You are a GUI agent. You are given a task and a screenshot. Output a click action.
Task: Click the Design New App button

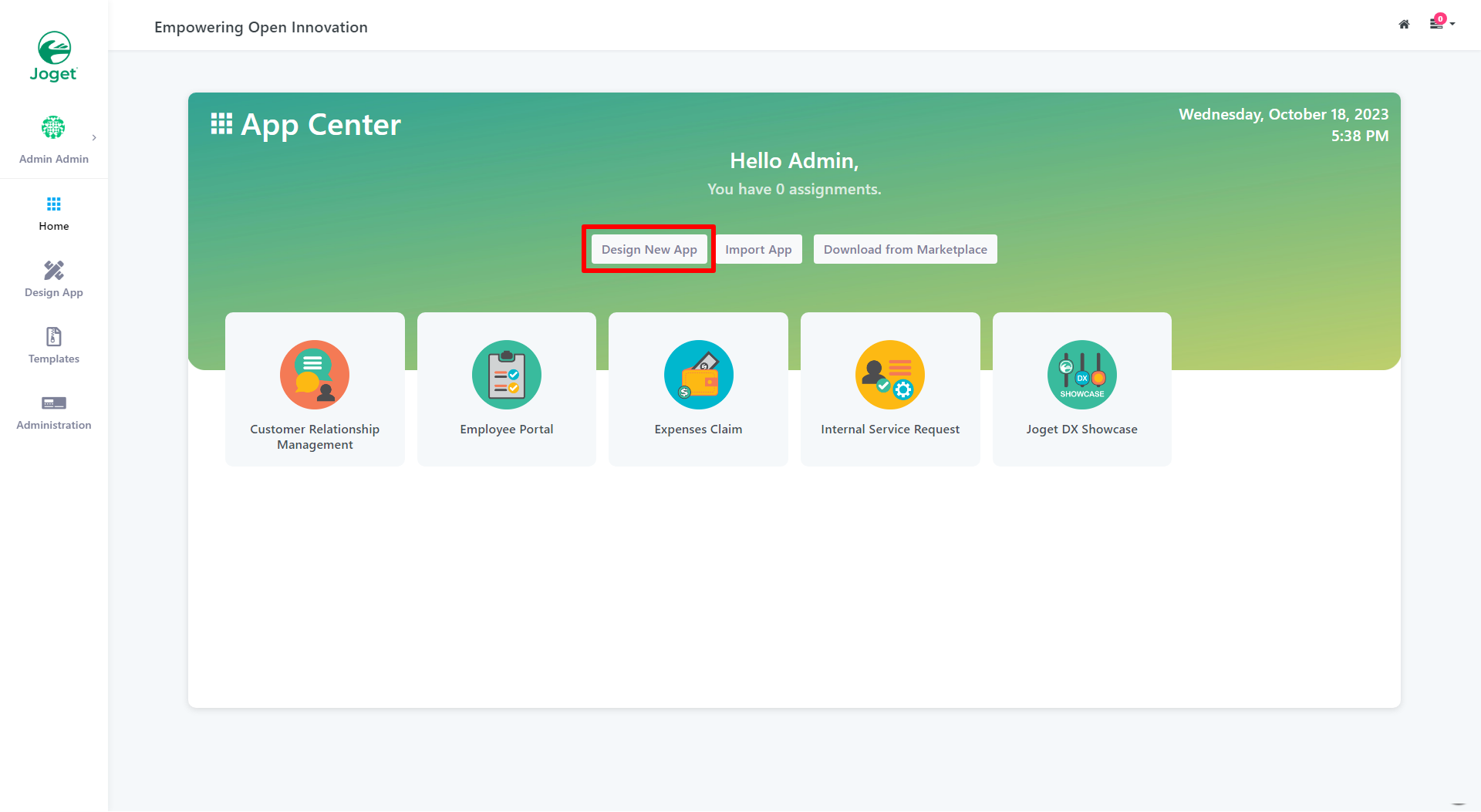tap(649, 249)
